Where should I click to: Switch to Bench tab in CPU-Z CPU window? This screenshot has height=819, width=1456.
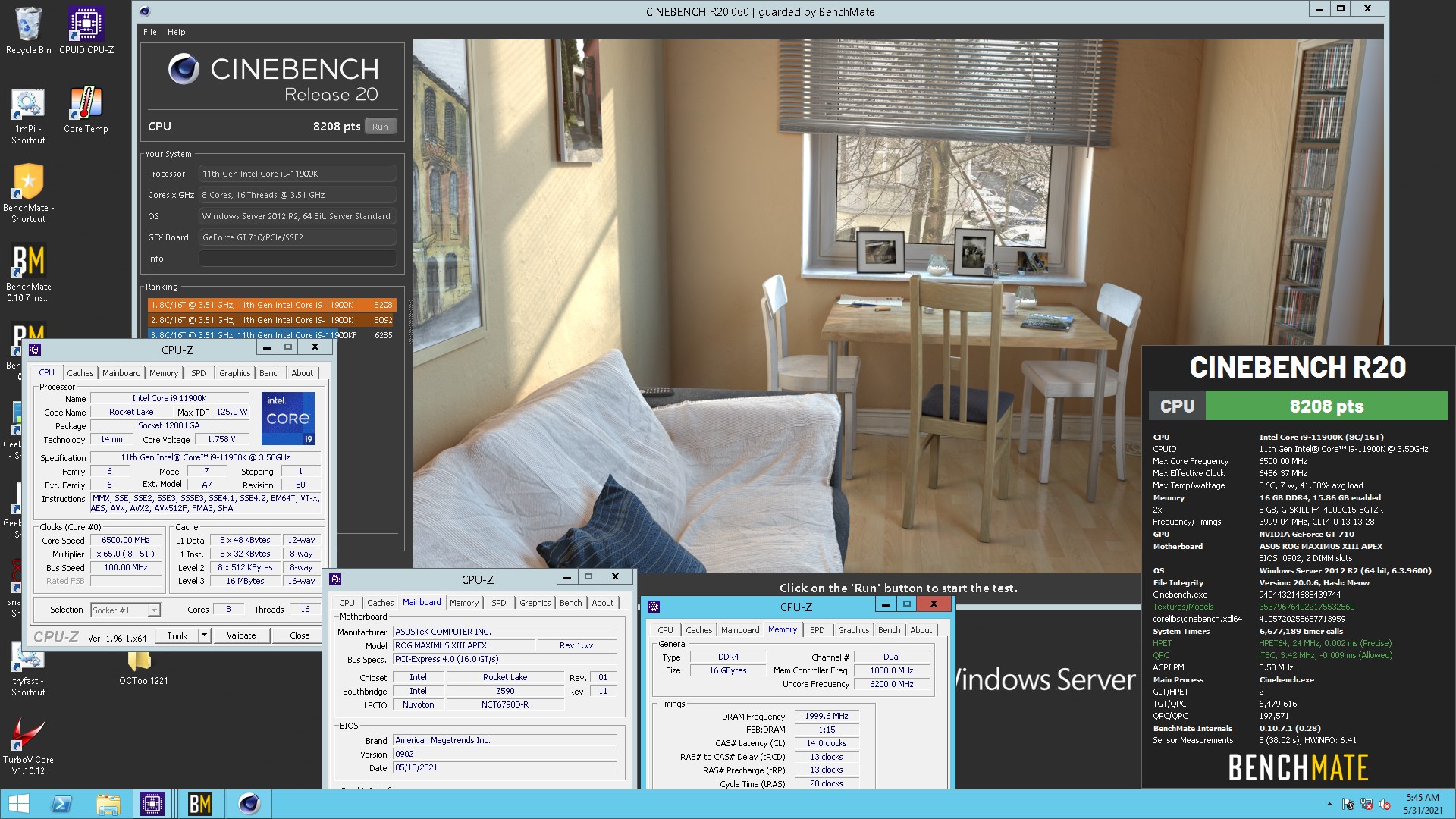(270, 373)
